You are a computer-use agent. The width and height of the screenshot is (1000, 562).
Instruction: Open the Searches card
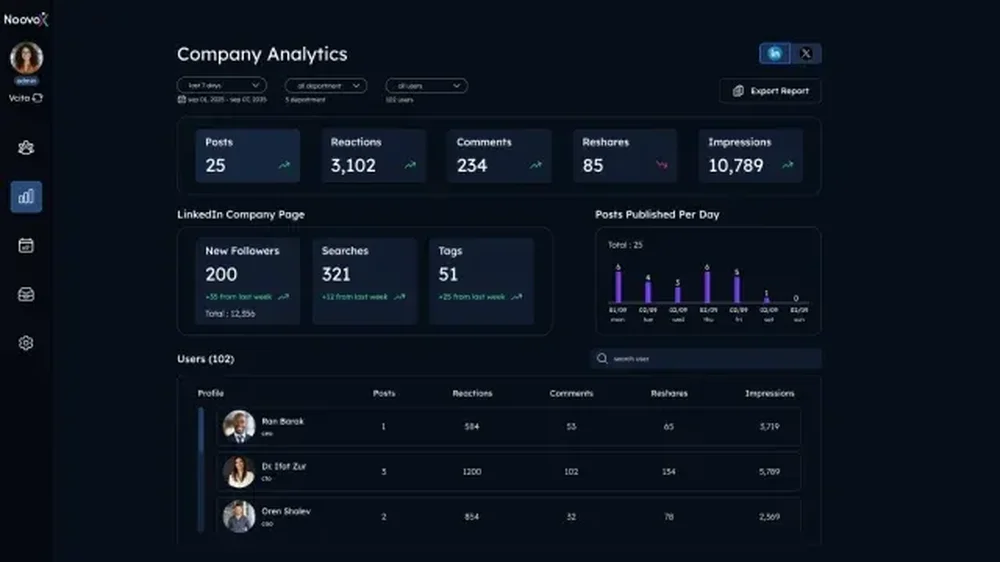365,281
